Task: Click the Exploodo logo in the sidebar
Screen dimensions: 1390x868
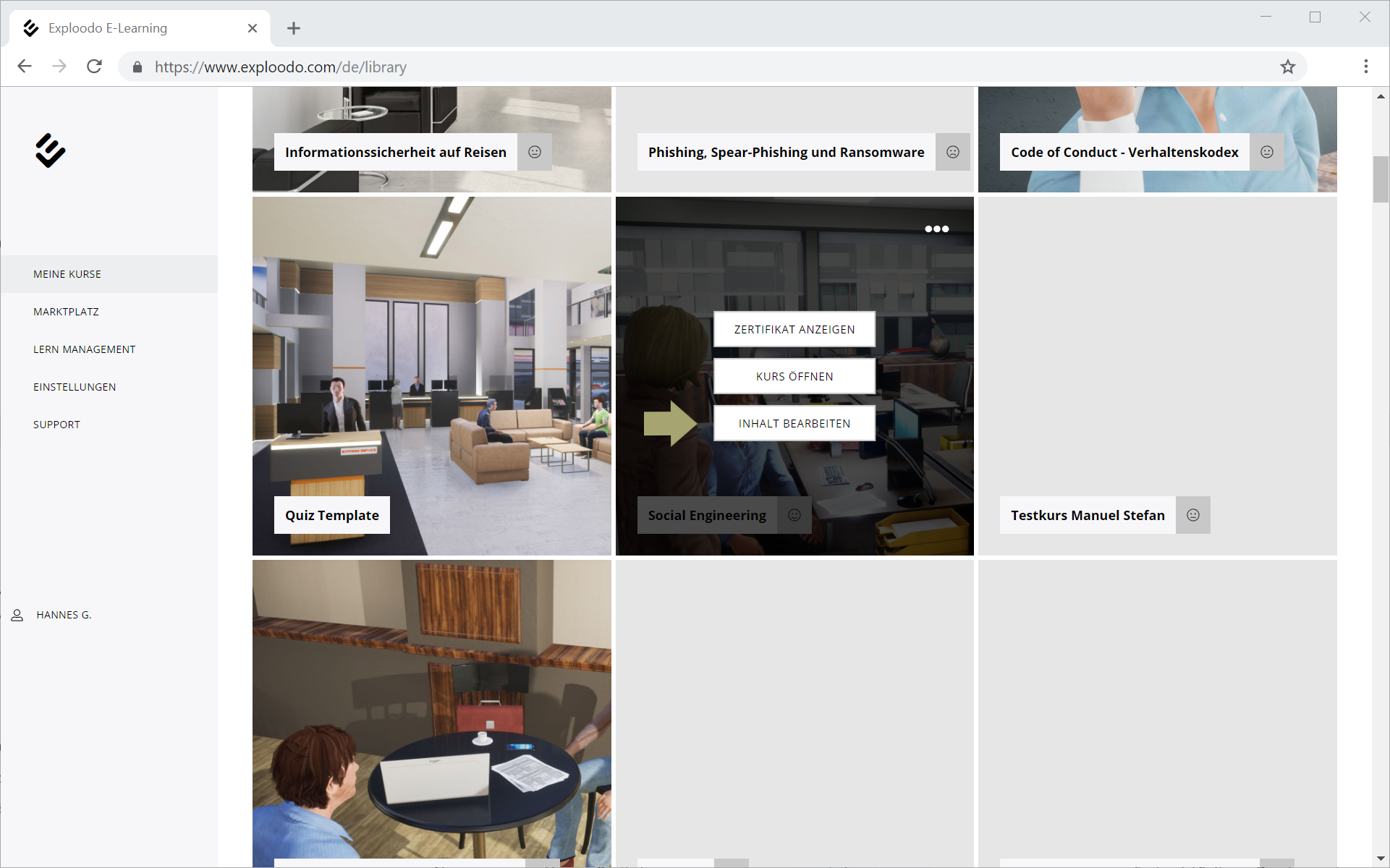Action: [50, 150]
